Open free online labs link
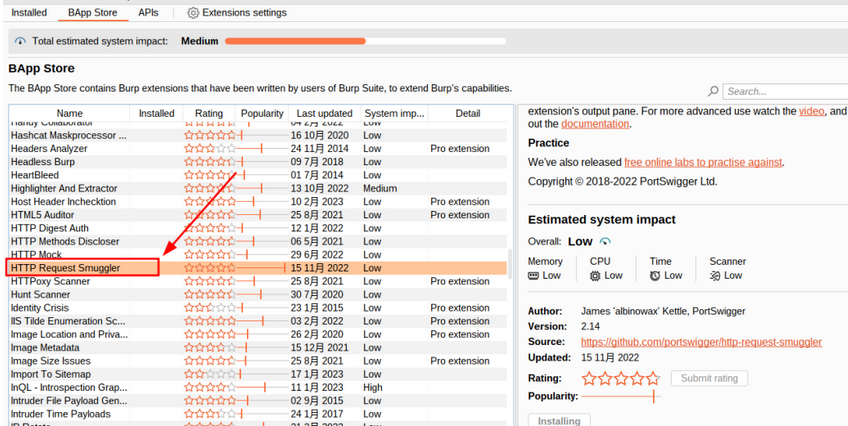 click(703, 162)
